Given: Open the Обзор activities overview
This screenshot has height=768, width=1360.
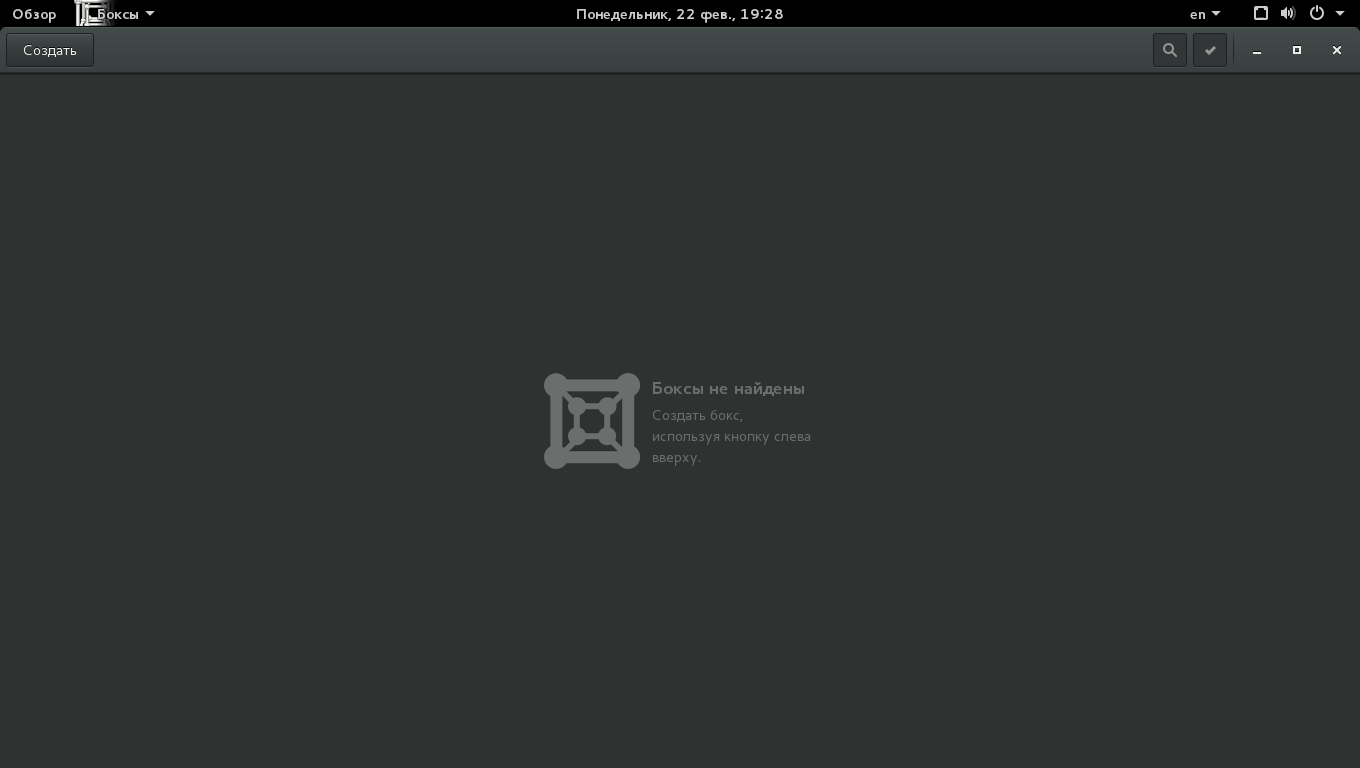Looking at the screenshot, I should point(34,14).
